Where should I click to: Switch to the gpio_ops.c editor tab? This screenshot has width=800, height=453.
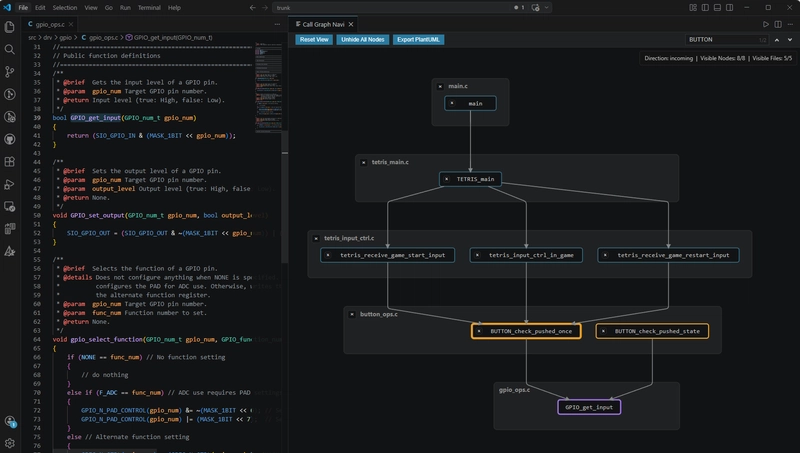[50, 24]
